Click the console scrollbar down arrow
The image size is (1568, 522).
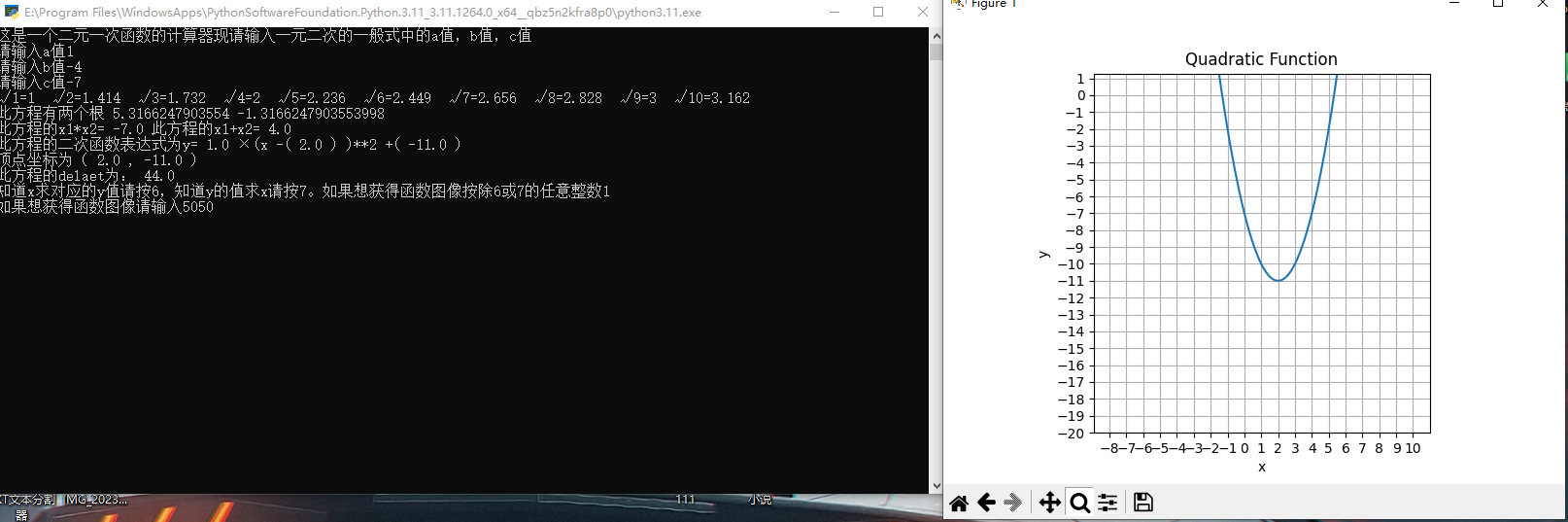click(x=937, y=485)
